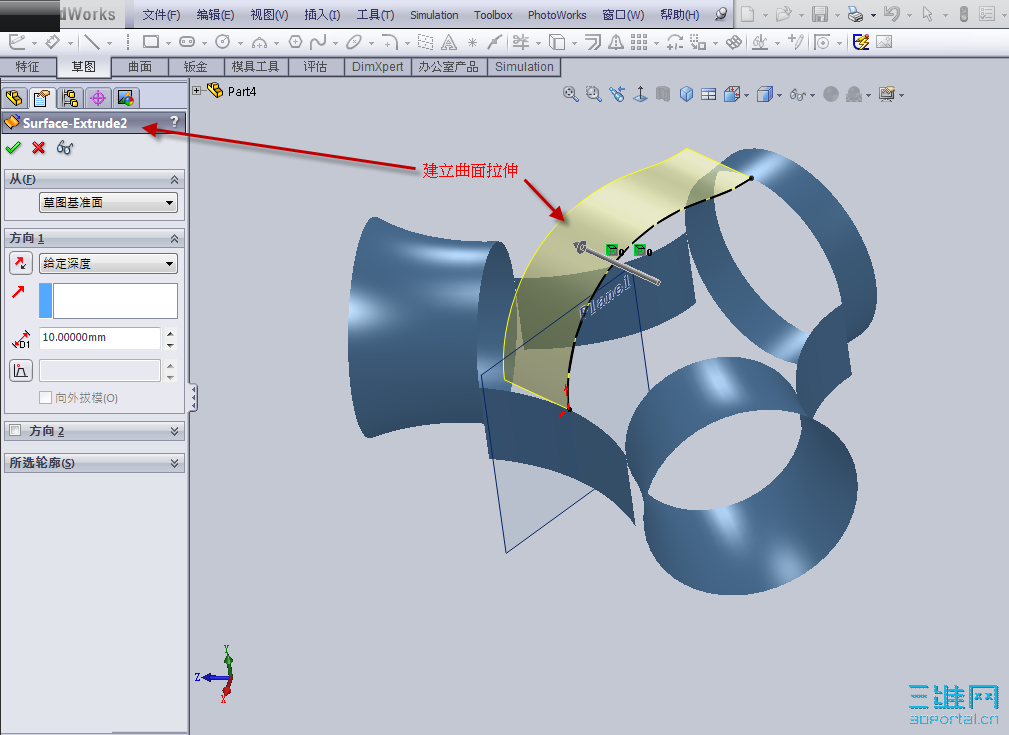Click the Reverse Direction button

point(21,263)
